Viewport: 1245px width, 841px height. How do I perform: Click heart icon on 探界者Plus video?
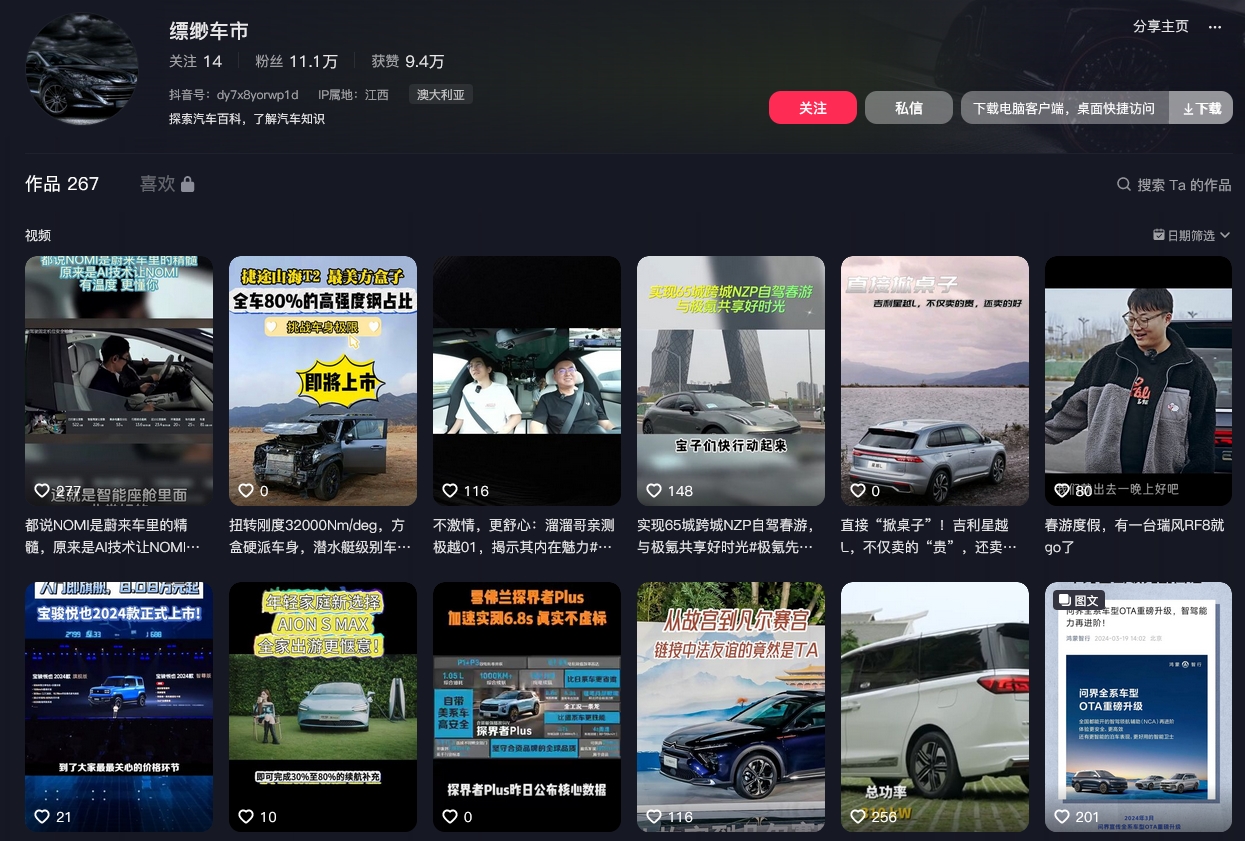450,816
